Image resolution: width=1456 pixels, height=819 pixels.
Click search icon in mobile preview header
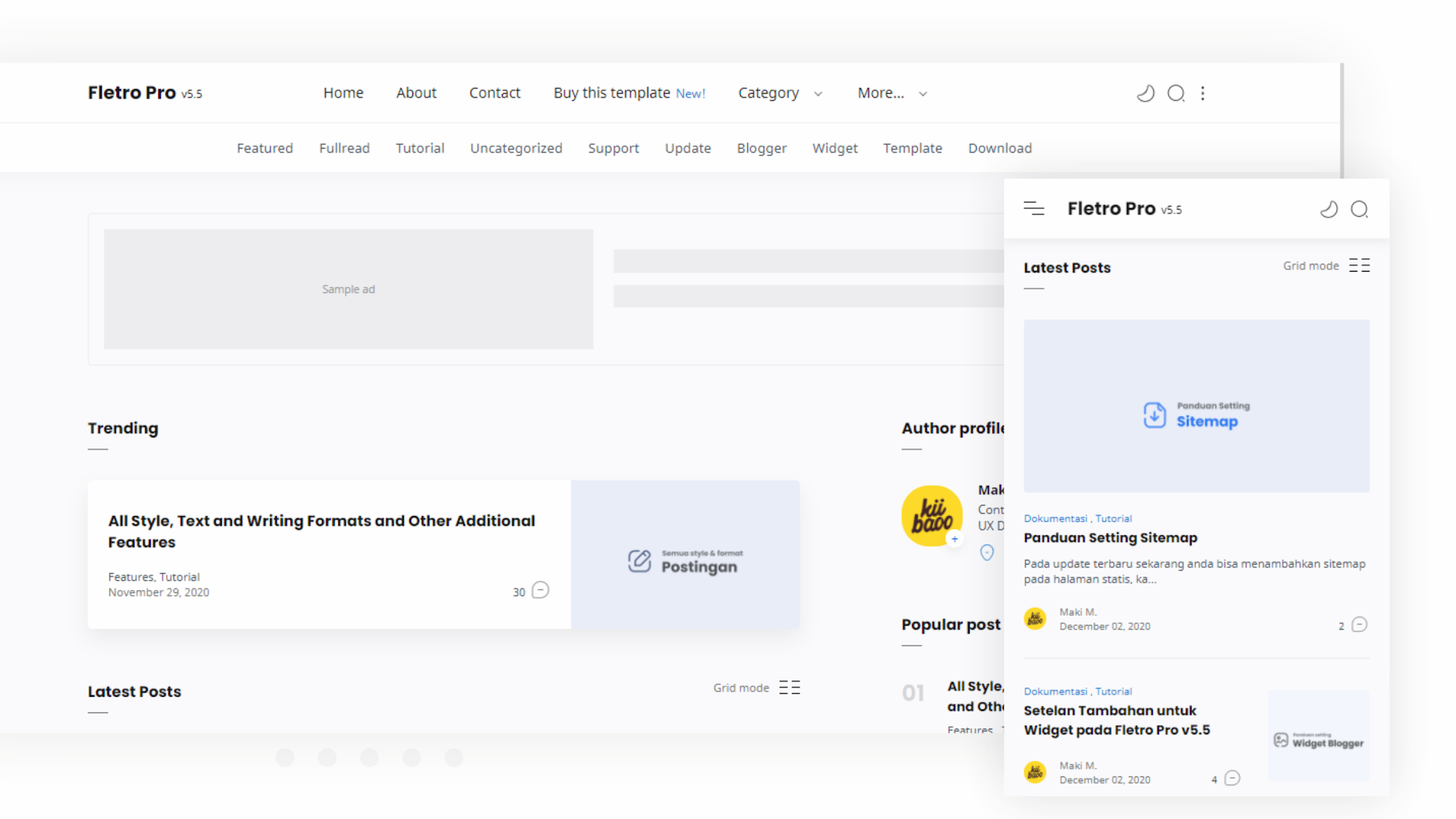point(1359,209)
